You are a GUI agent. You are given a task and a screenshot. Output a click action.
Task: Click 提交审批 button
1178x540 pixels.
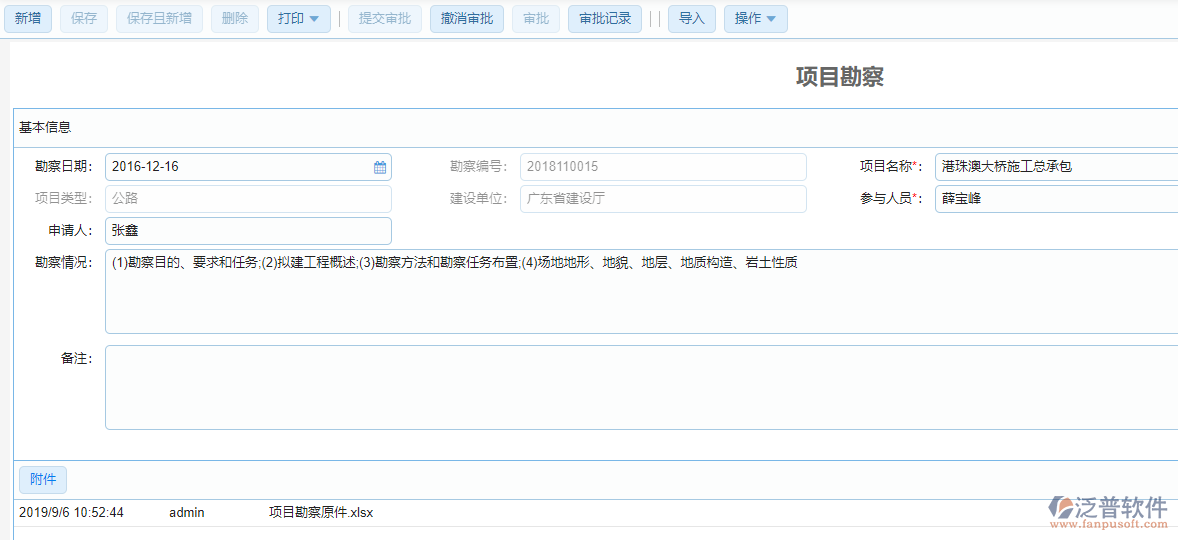pyautogui.click(x=385, y=19)
